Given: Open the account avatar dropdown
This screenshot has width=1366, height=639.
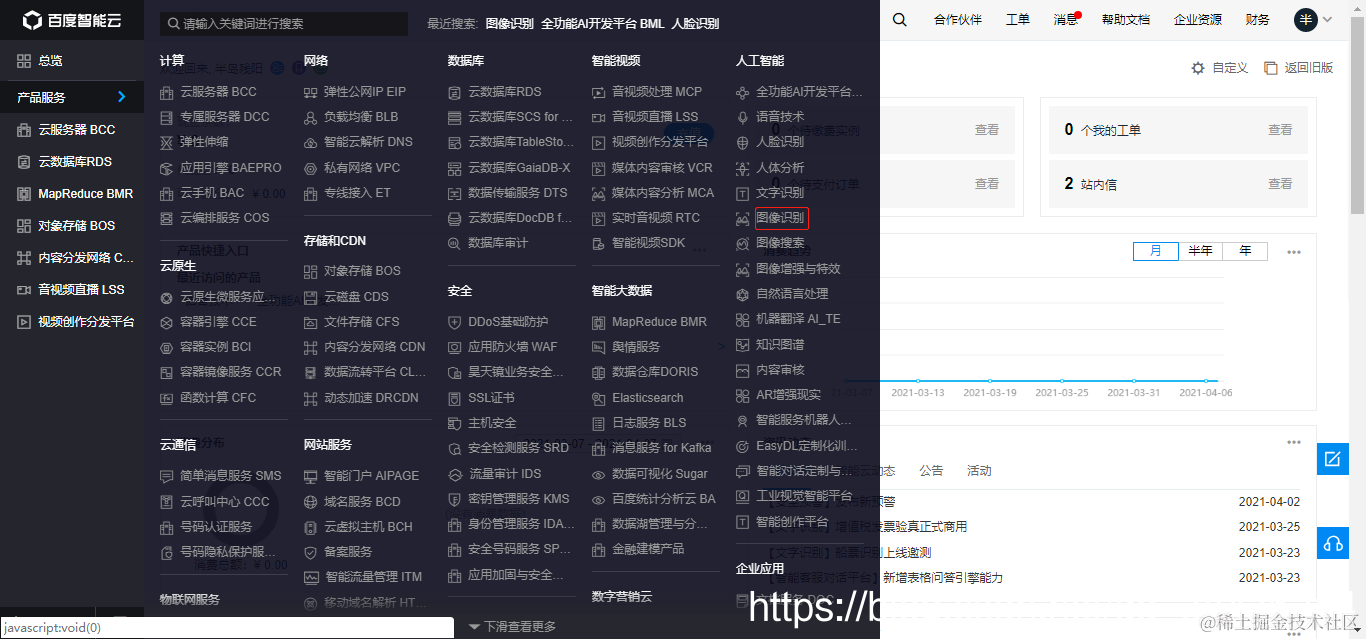Looking at the screenshot, I should 1306,19.
